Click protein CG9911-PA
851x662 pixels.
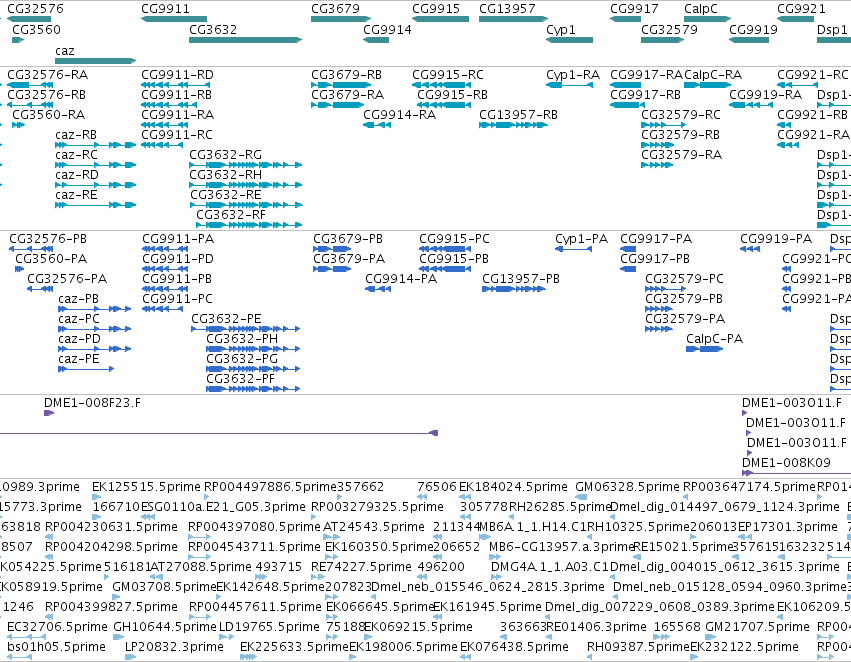point(178,239)
